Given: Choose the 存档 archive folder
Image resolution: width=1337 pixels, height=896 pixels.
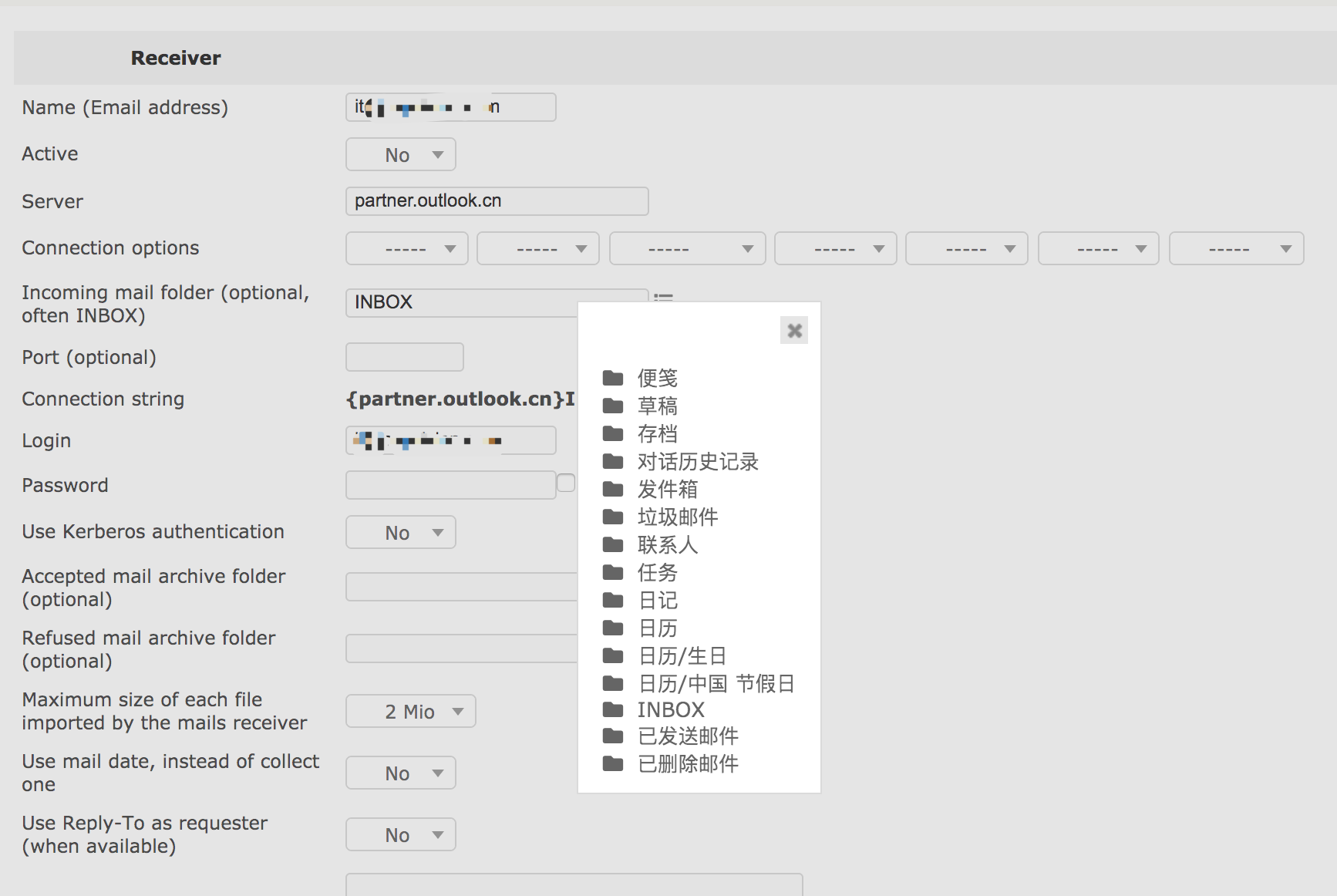Looking at the screenshot, I should point(656,433).
